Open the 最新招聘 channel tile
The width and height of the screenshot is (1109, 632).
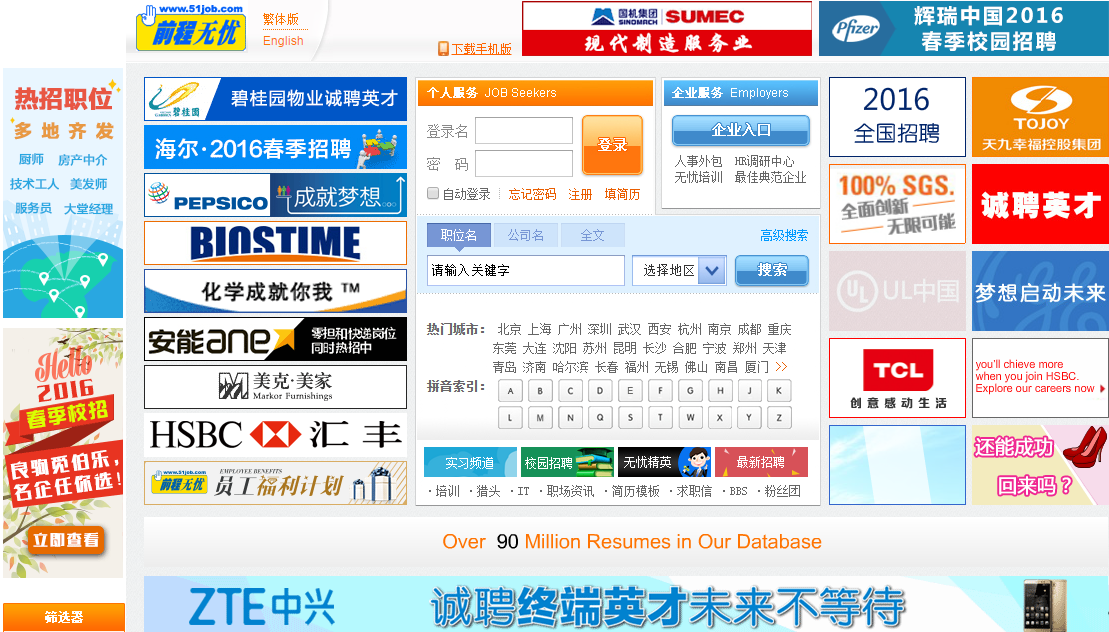[761, 462]
